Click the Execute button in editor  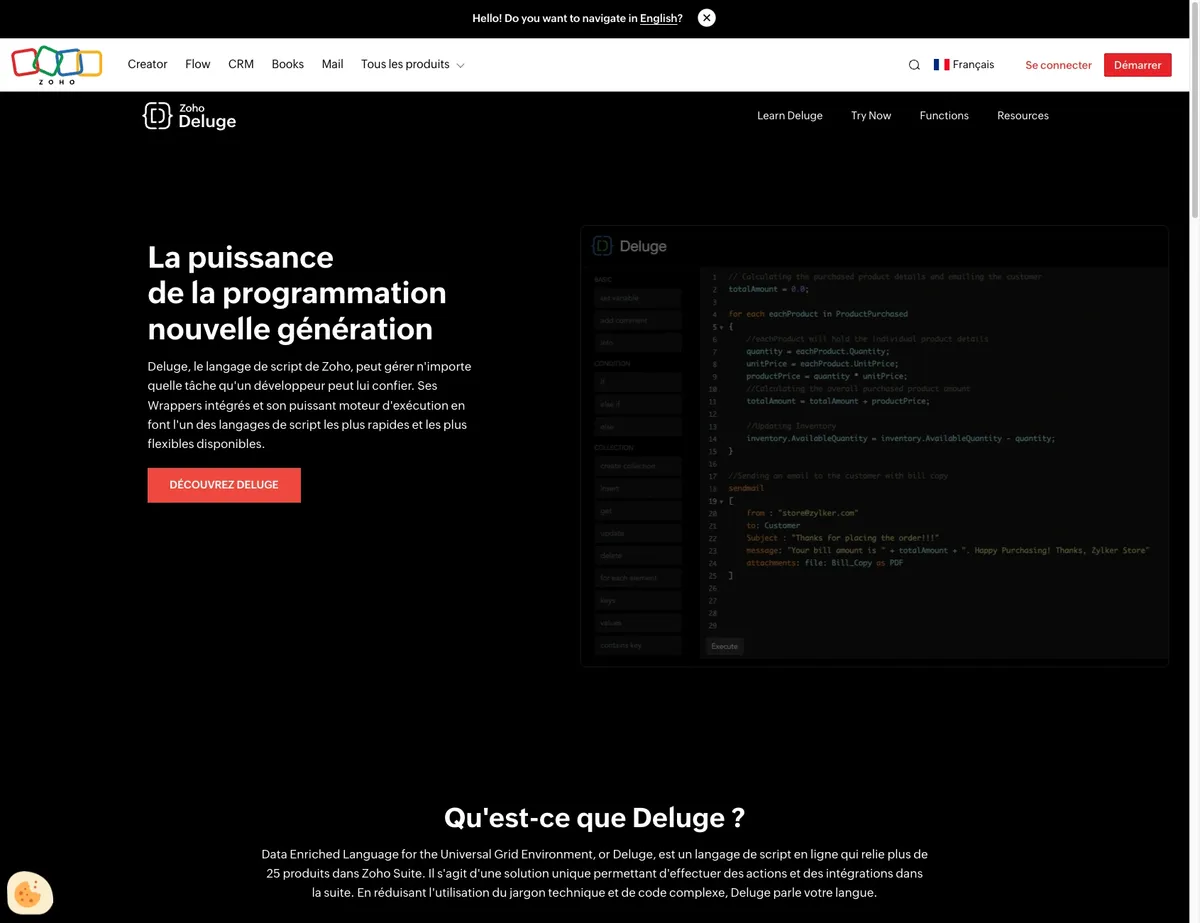click(x=724, y=646)
